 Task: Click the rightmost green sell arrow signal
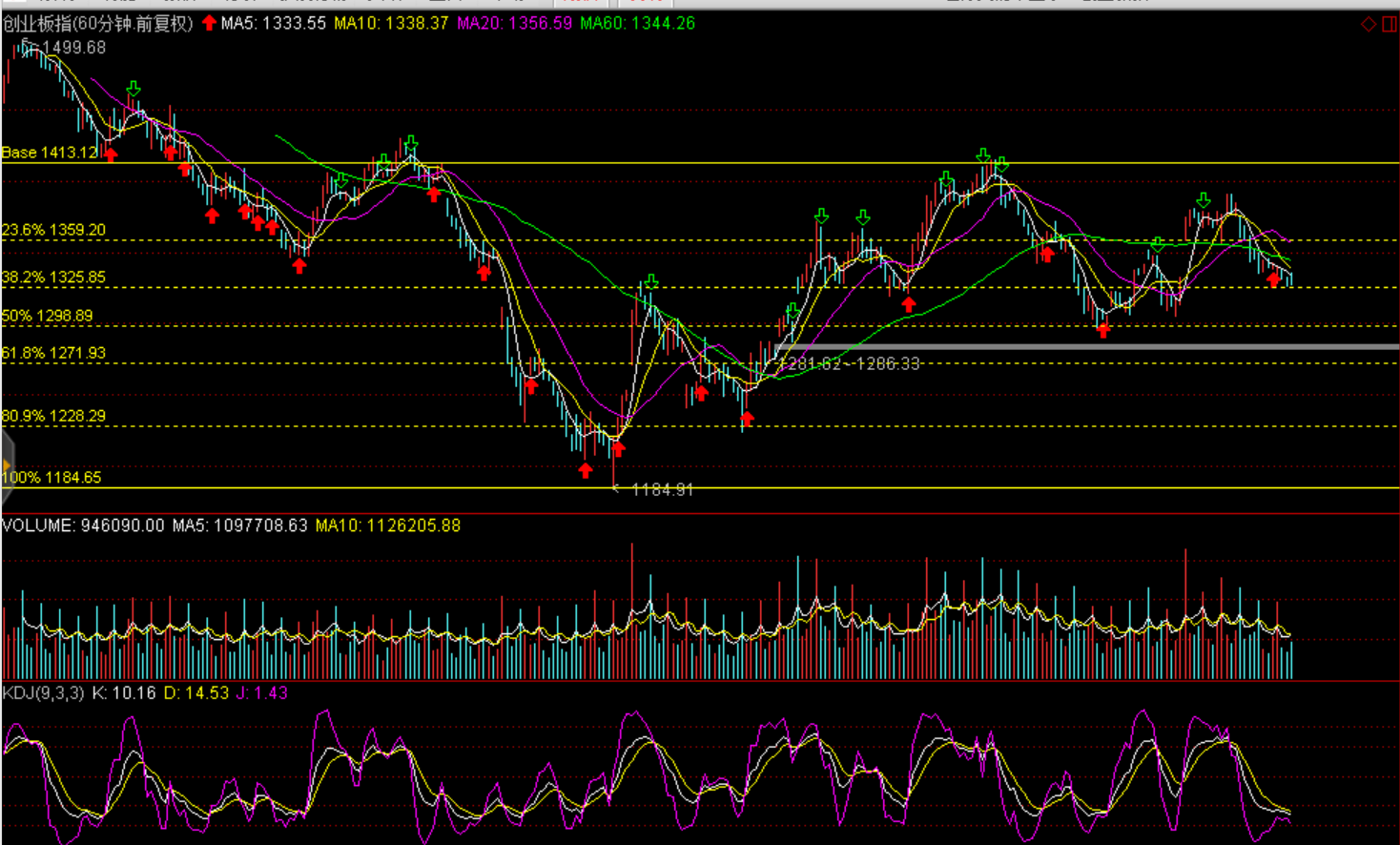1204,200
